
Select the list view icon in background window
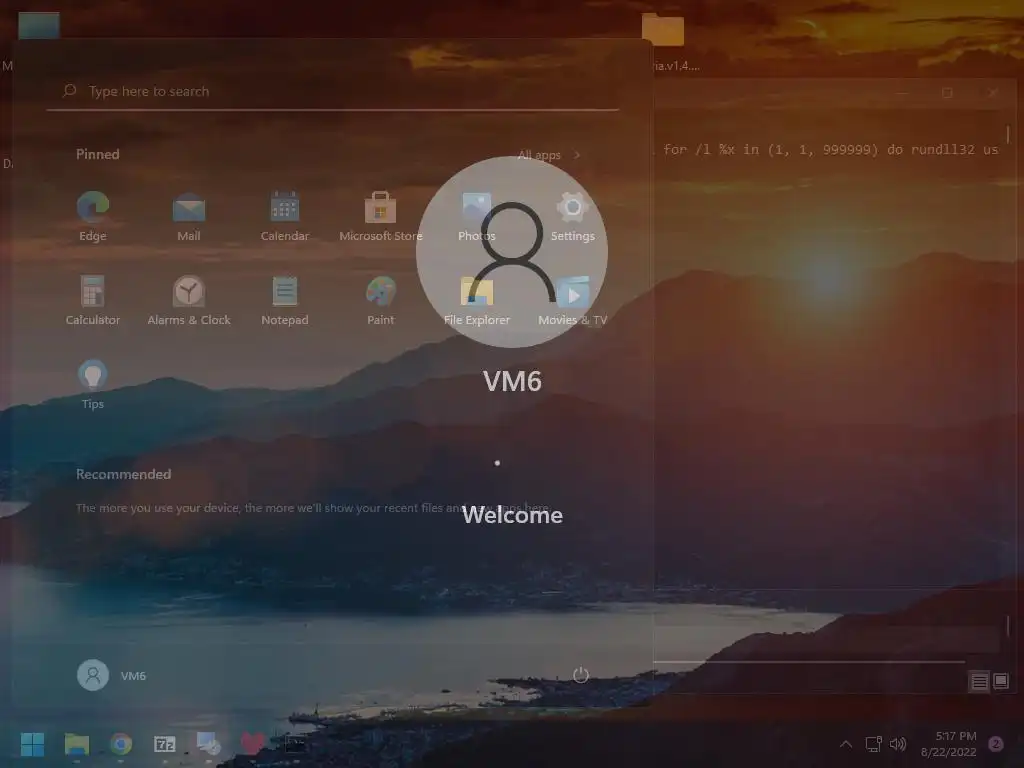[979, 682]
